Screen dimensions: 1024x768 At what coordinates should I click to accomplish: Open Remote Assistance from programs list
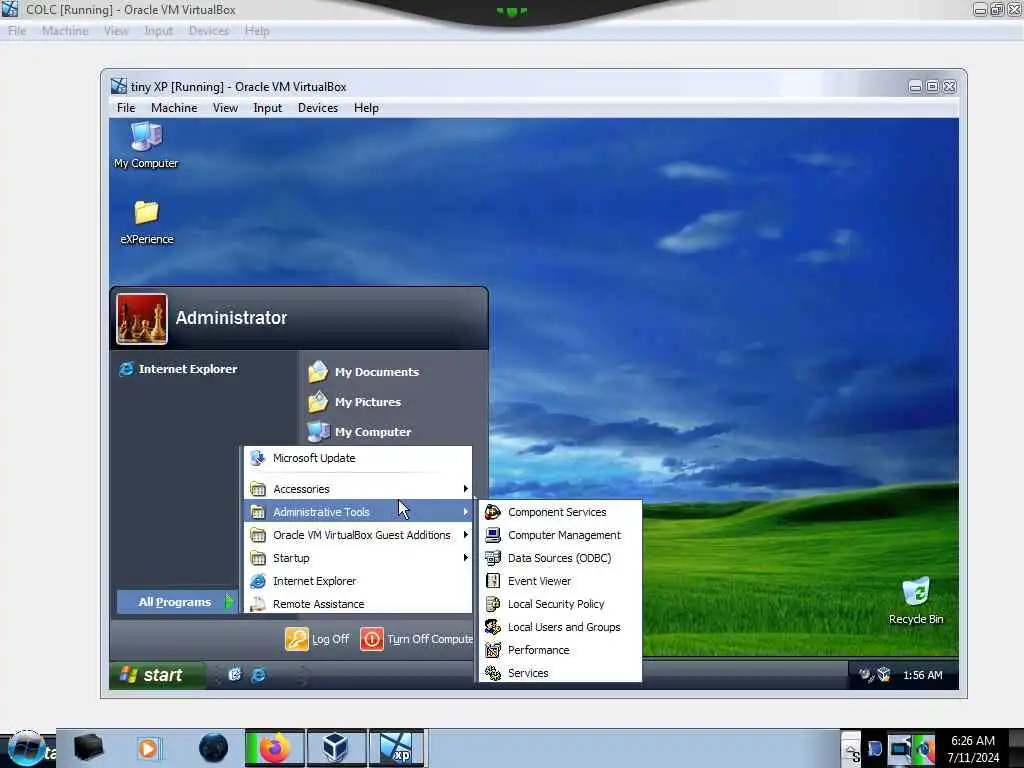358,604
